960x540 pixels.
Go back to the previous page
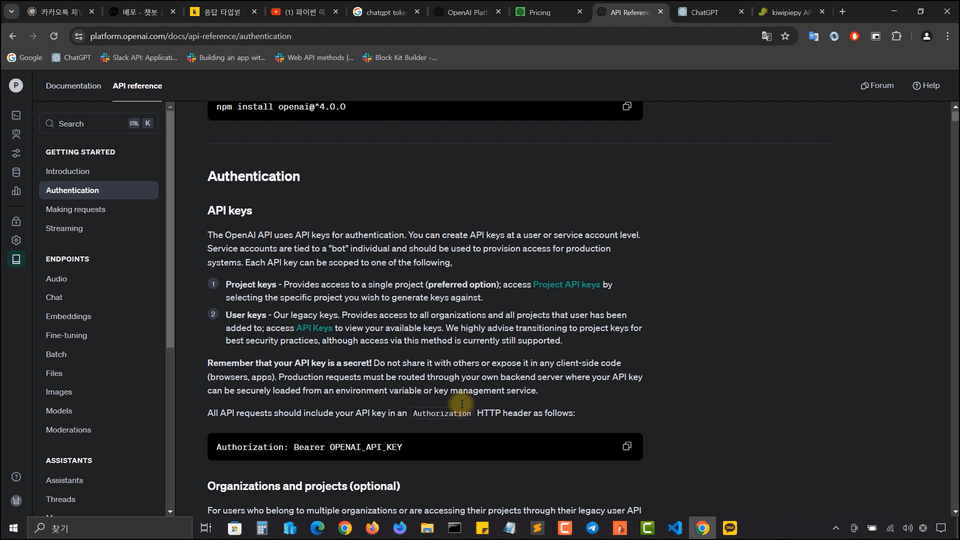[x=13, y=36]
